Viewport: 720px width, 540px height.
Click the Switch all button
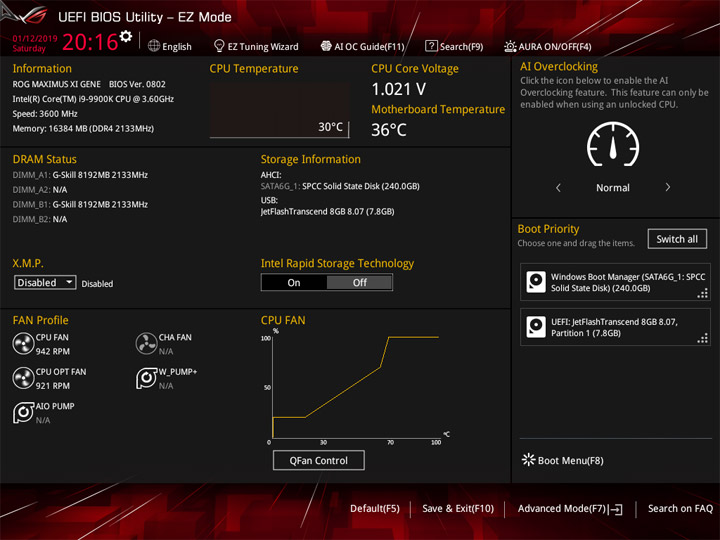[x=677, y=239]
